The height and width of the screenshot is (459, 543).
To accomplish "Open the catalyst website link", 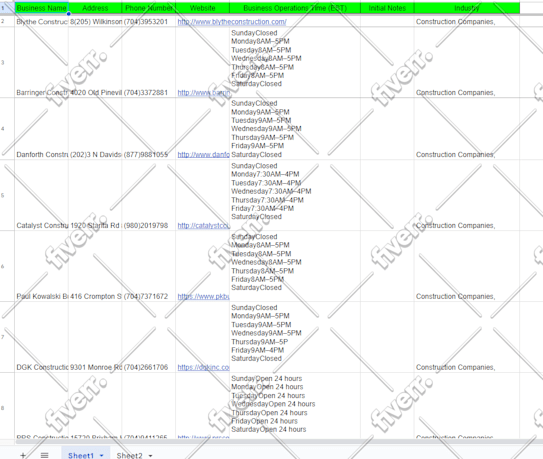I will [x=204, y=226].
